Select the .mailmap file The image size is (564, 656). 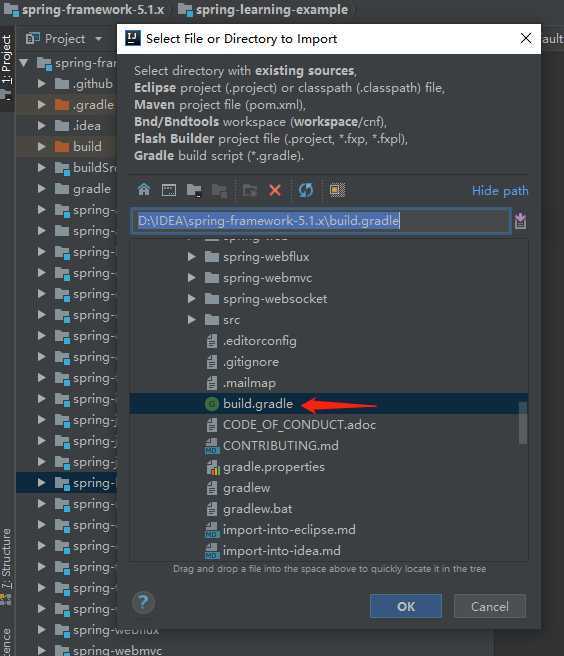point(249,383)
